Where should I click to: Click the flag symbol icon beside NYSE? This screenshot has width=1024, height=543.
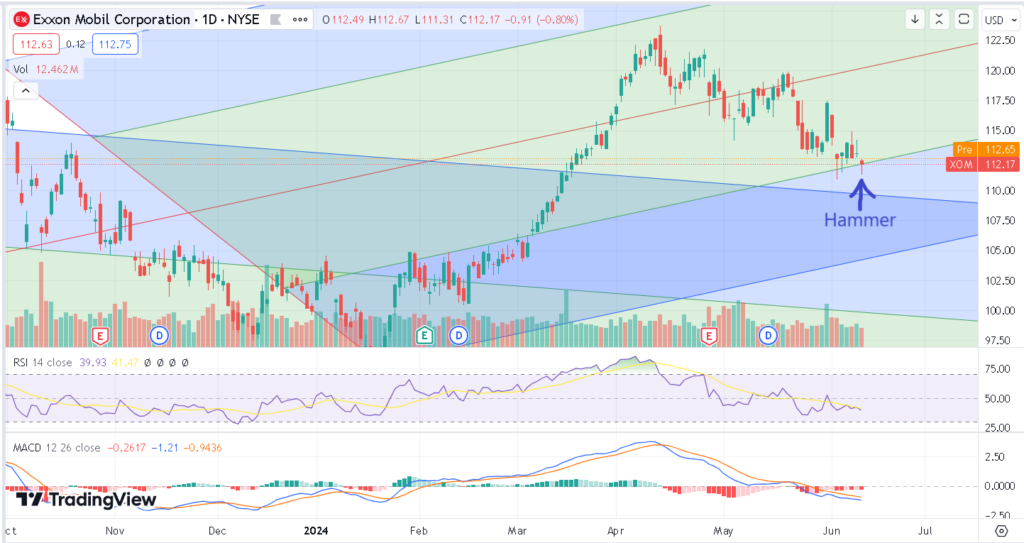[276, 20]
